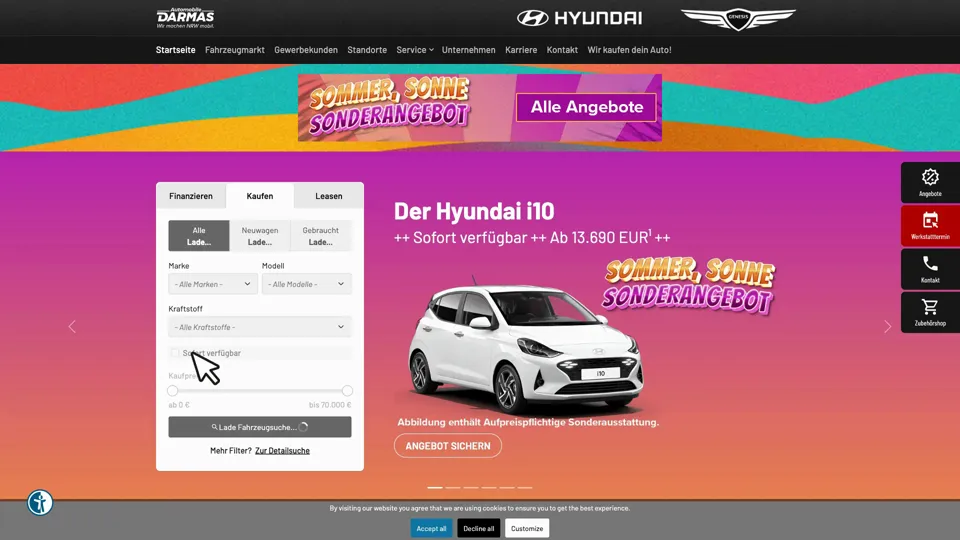Select the Alle vehicle filter
960x540 pixels.
point(199,236)
